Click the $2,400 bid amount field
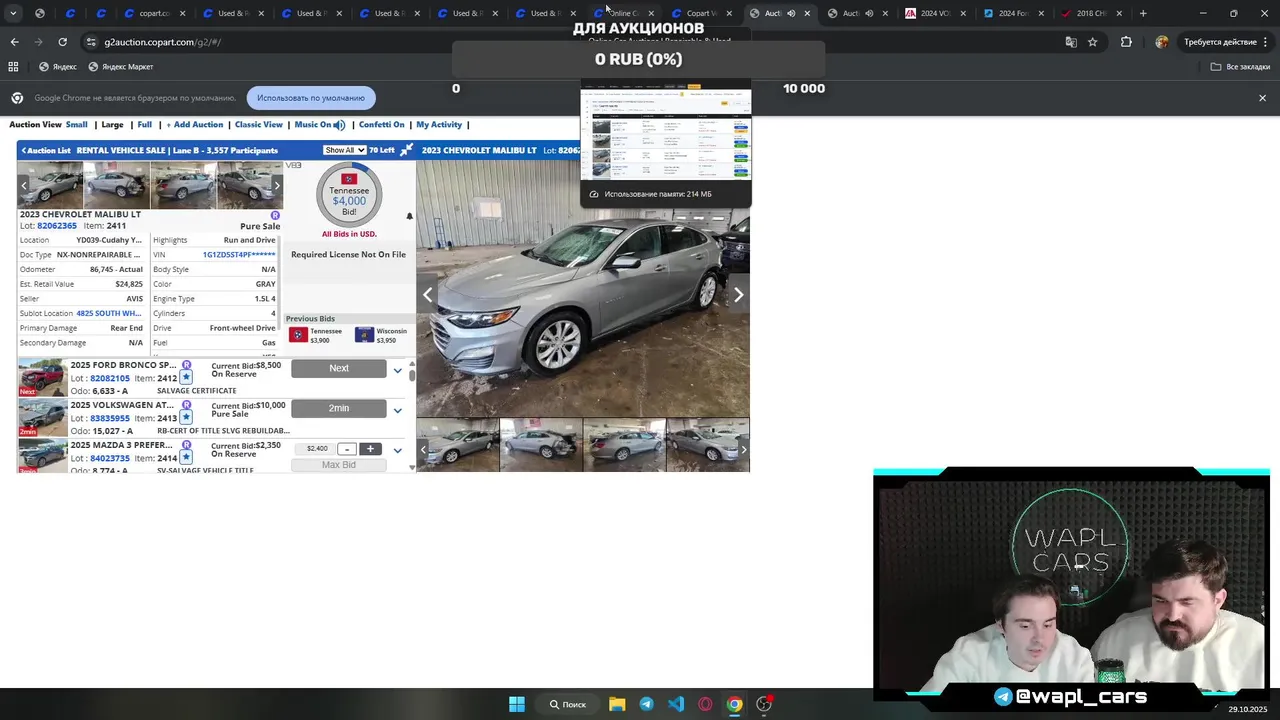 [x=317, y=449]
